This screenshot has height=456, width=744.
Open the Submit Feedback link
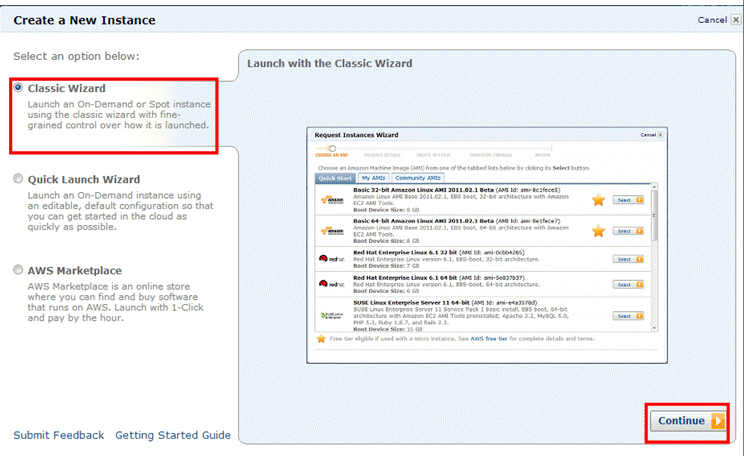[x=59, y=435]
